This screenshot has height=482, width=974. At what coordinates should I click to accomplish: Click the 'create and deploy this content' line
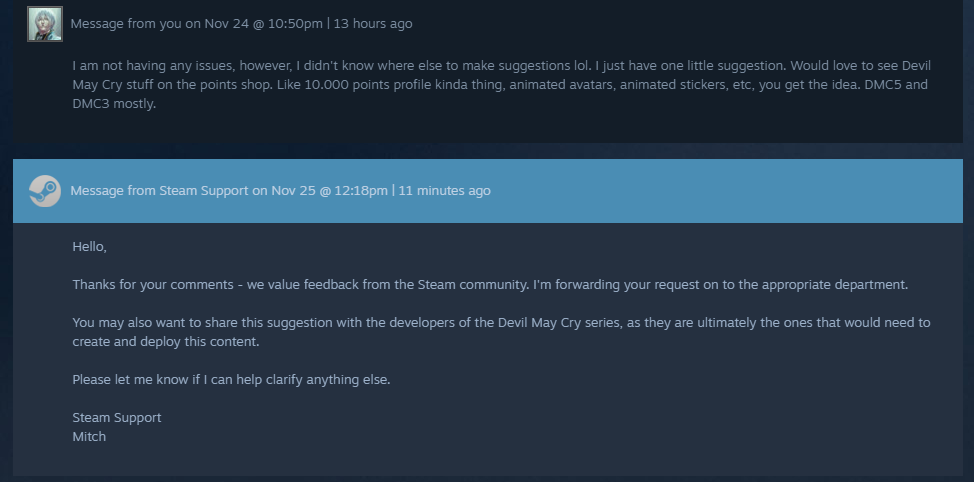pyautogui.click(x=165, y=342)
